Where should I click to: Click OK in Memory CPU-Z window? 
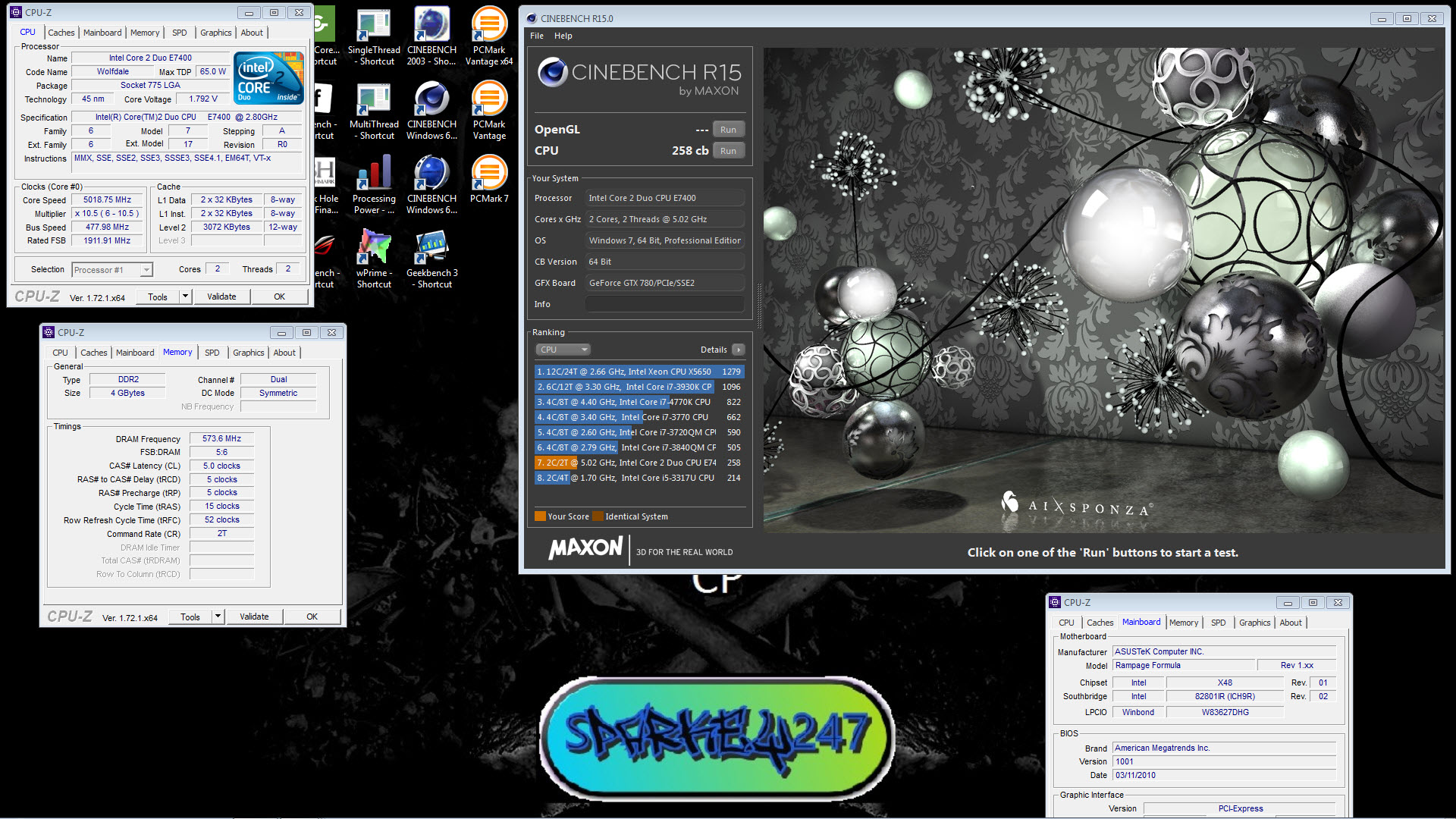(312, 617)
